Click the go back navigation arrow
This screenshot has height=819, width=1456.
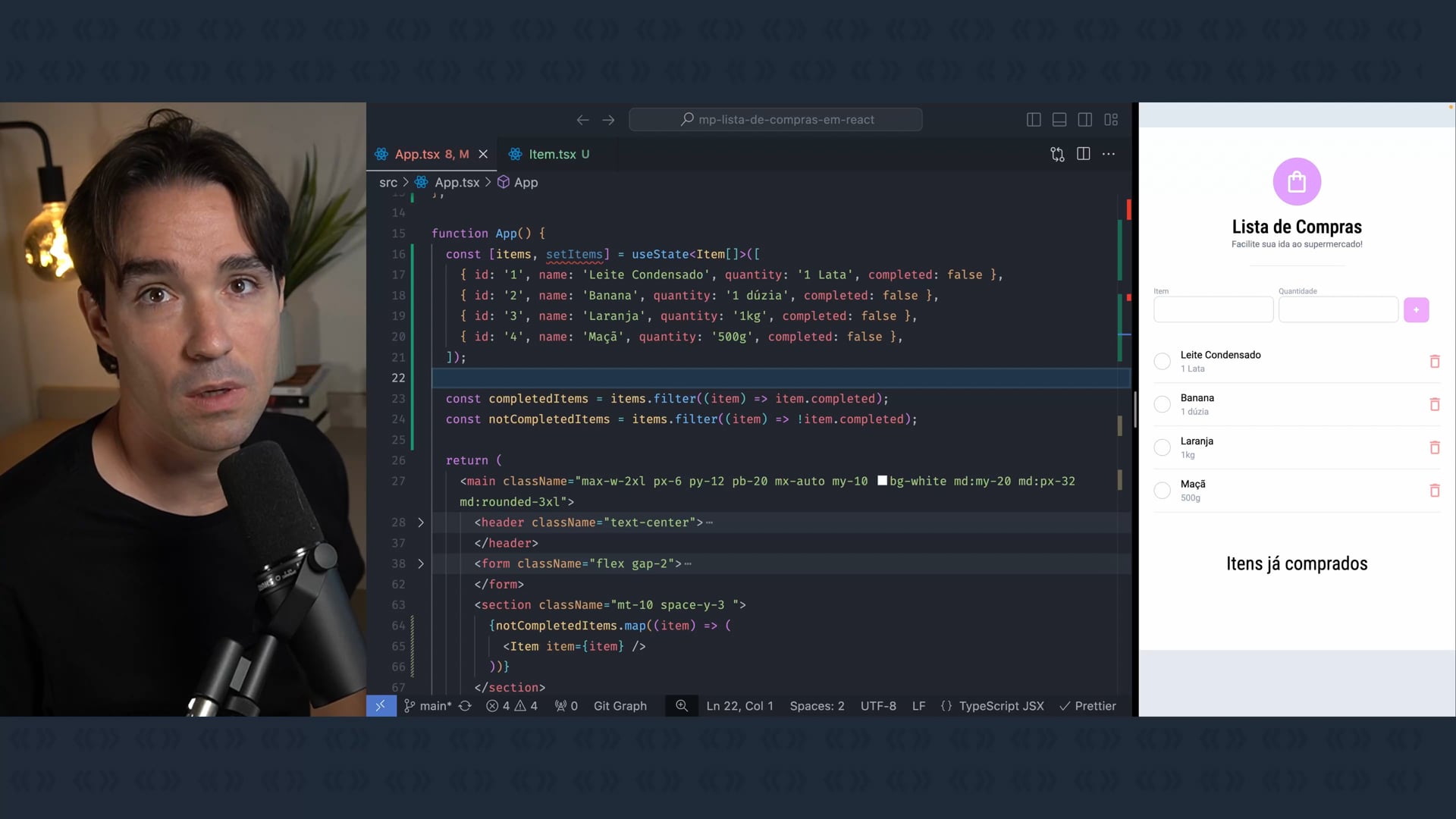click(x=582, y=120)
